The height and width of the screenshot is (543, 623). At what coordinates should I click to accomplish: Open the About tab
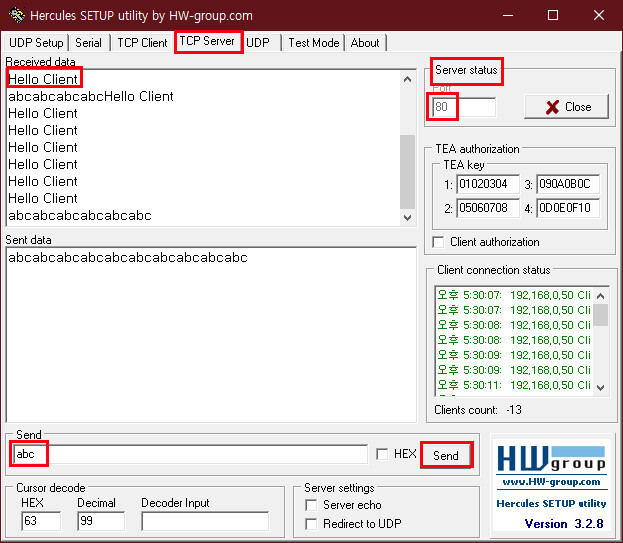click(x=365, y=43)
